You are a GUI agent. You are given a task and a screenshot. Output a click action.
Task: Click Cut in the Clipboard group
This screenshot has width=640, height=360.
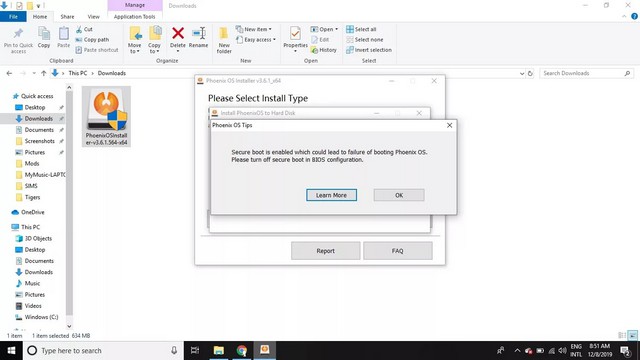tap(84, 29)
